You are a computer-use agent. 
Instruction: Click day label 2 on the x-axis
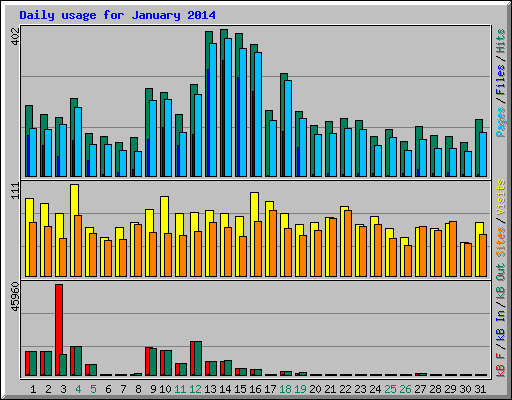click(x=48, y=389)
